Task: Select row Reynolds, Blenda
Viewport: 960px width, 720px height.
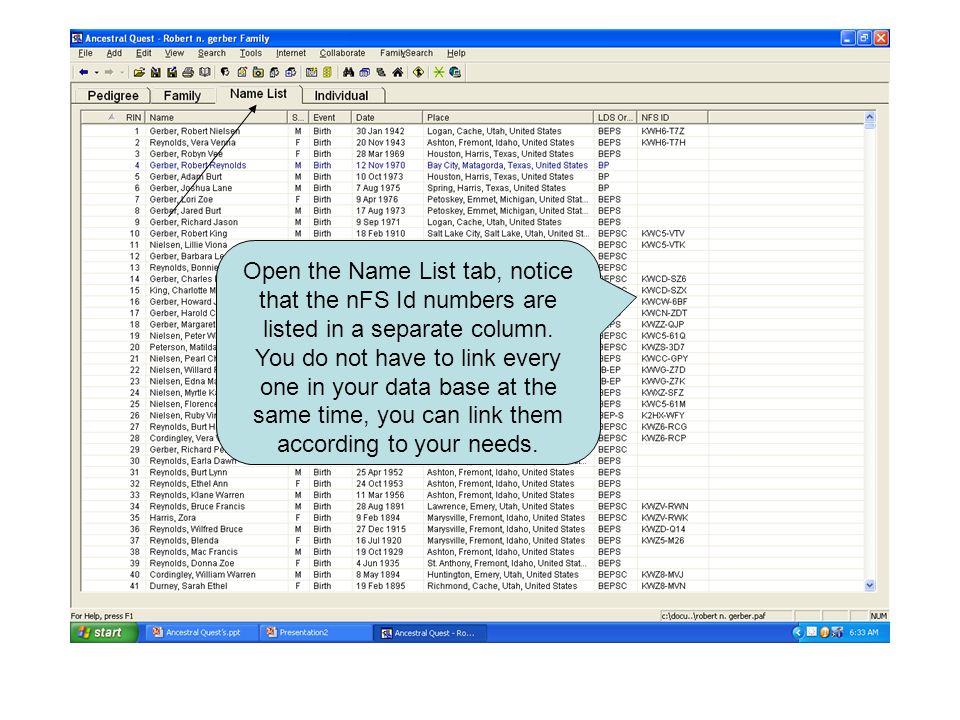Action: (471, 541)
